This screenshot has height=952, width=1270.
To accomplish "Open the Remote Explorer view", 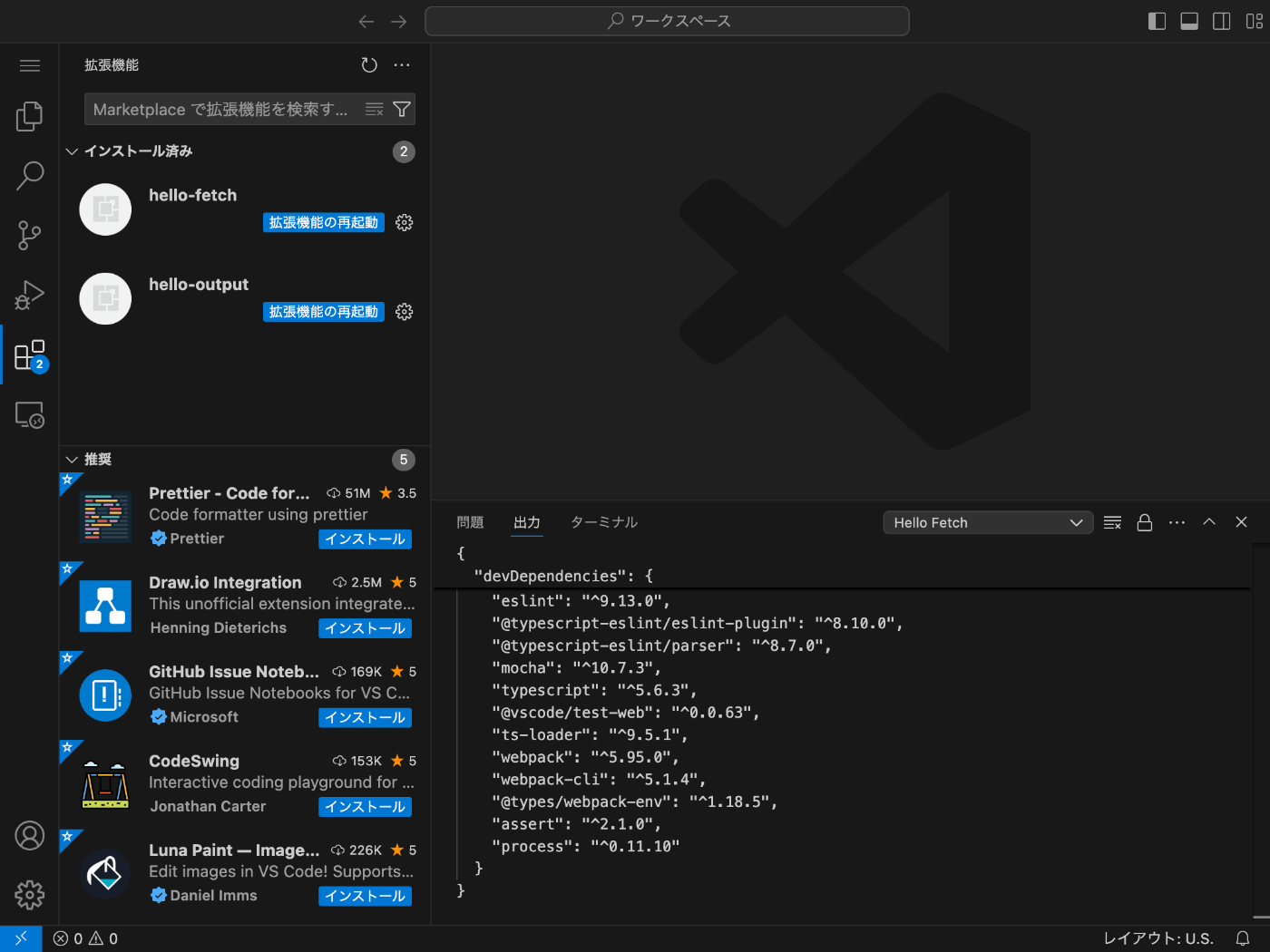I will pyautogui.click(x=30, y=414).
